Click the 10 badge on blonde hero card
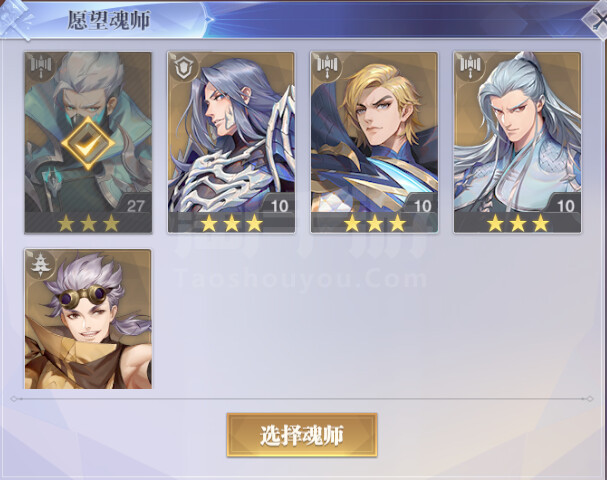 [x=422, y=206]
